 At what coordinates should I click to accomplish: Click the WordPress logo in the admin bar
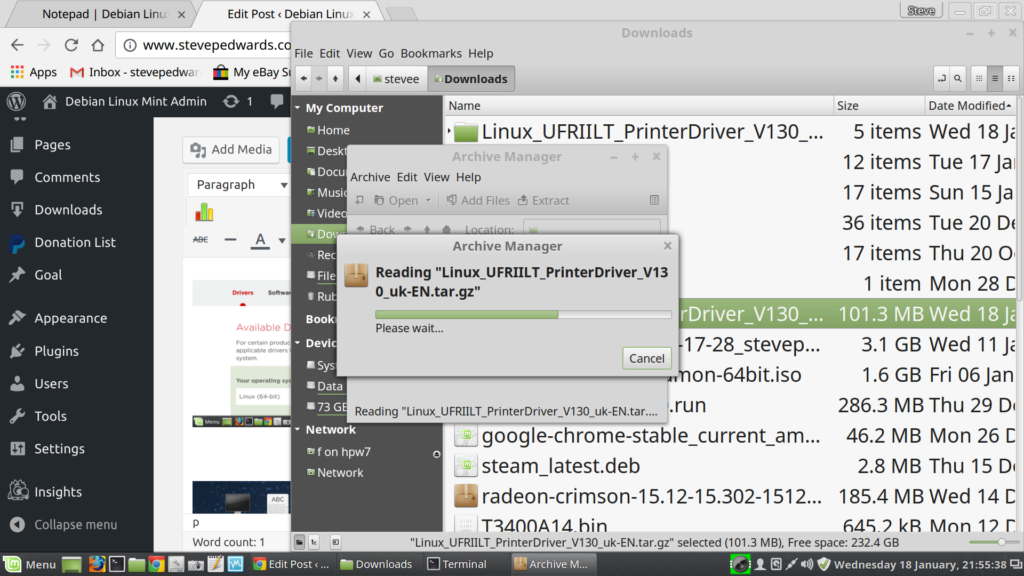click(16, 101)
